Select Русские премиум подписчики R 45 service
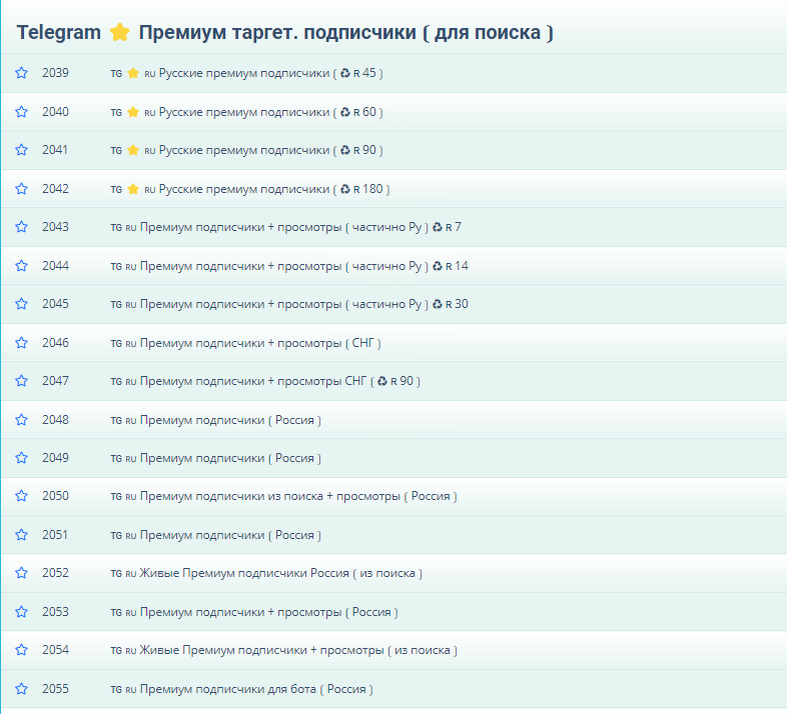This screenshot has width=787, height=714. tap(246, 73)
